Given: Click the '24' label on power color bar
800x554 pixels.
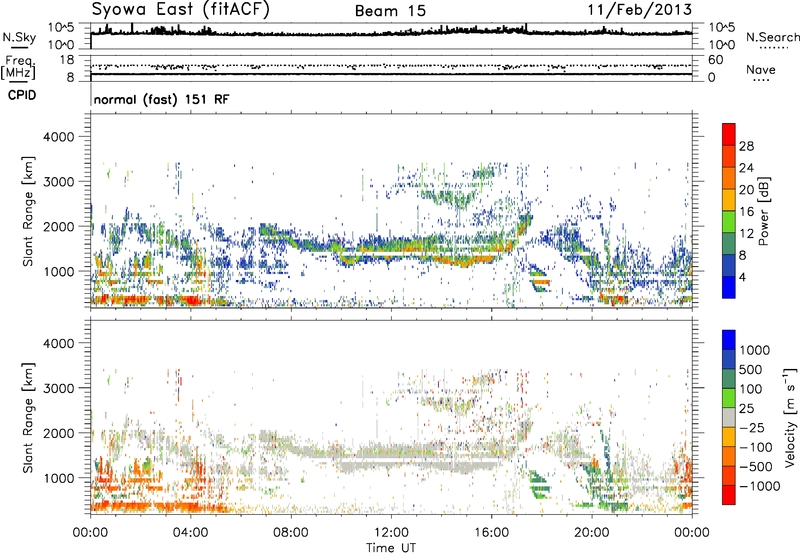Looking at the screenshot, I should [746, 168].
